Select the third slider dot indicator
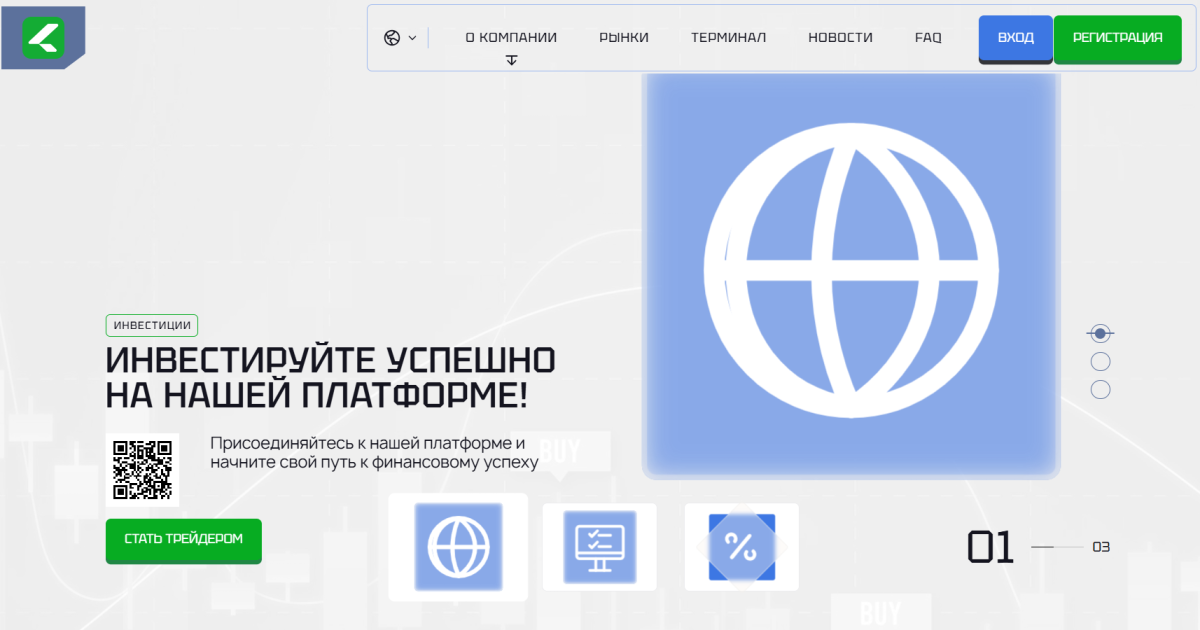 click(x=1100, y=389)
